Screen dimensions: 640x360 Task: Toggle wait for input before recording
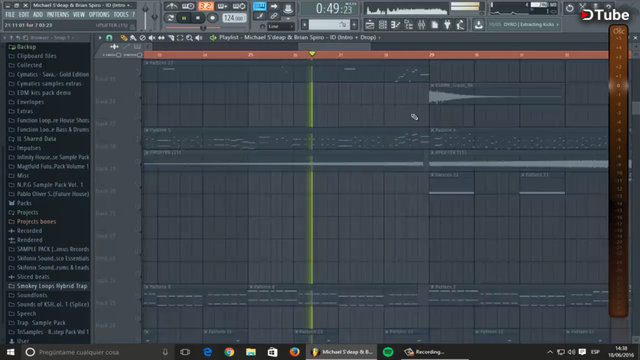(188, 6)
